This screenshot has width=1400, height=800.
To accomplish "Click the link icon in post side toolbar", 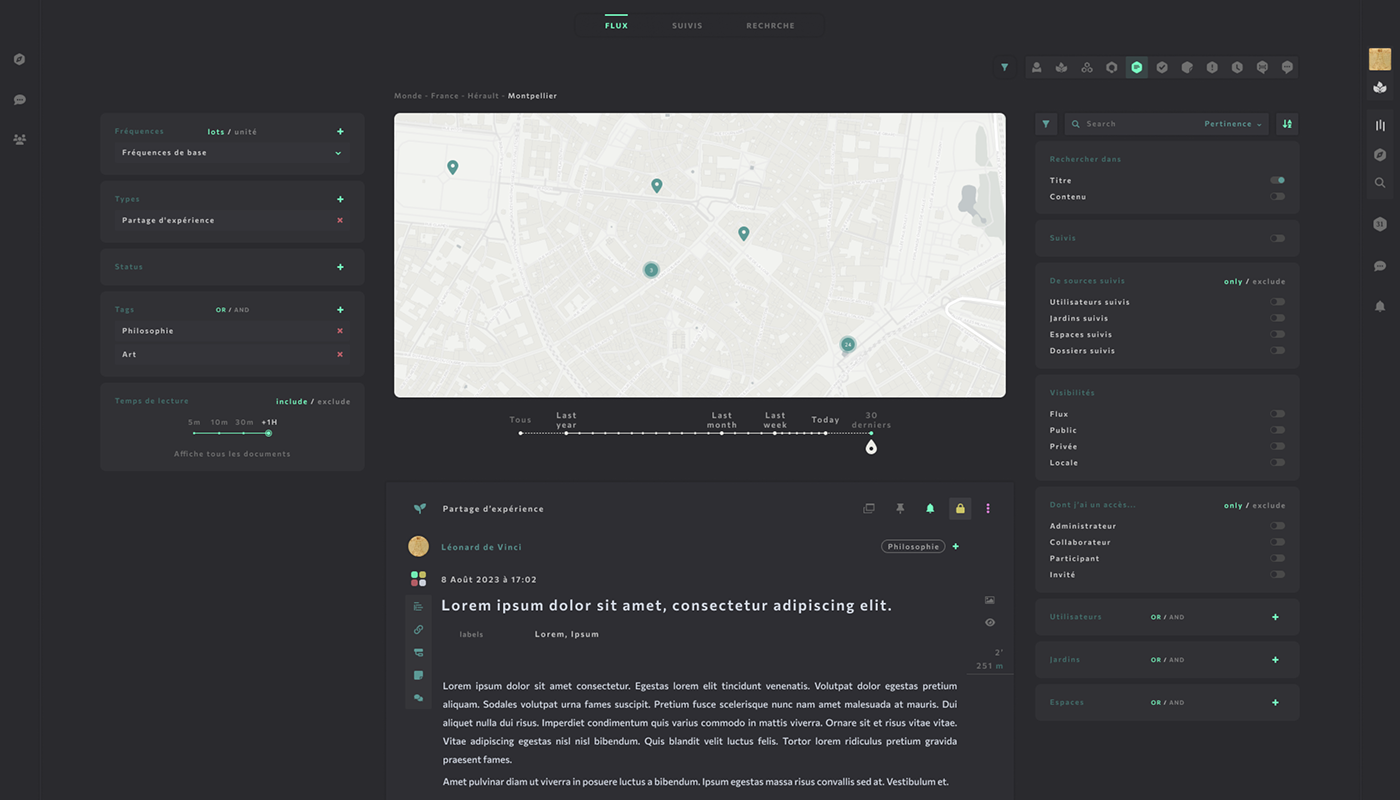I will [x=418, y=630].
